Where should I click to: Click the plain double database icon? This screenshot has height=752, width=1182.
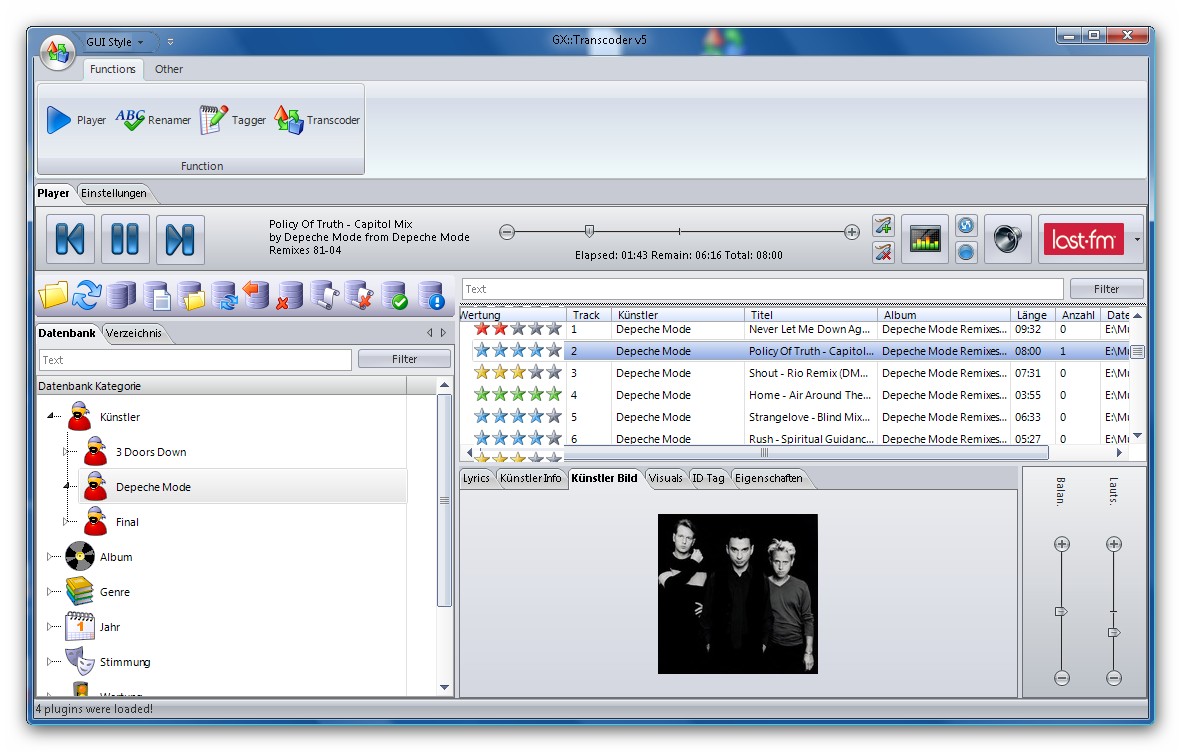coord(121,295)
